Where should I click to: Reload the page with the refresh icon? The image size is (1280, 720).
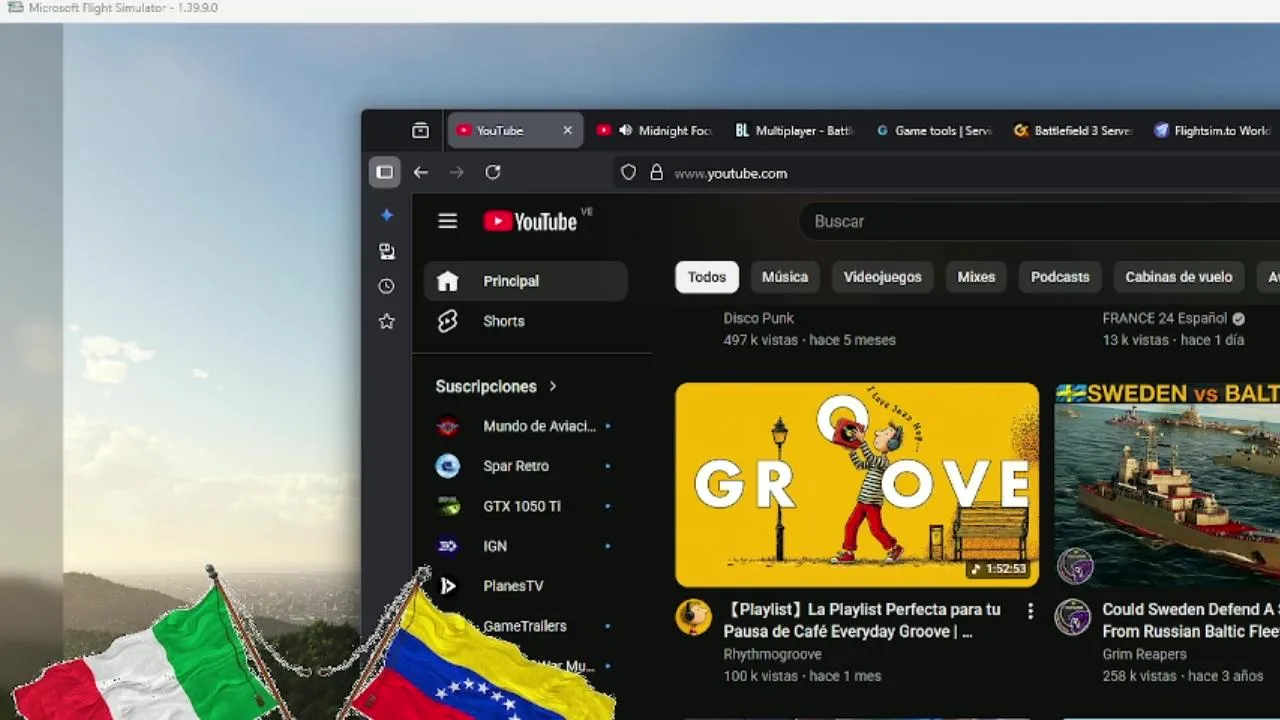pos(493,172)
